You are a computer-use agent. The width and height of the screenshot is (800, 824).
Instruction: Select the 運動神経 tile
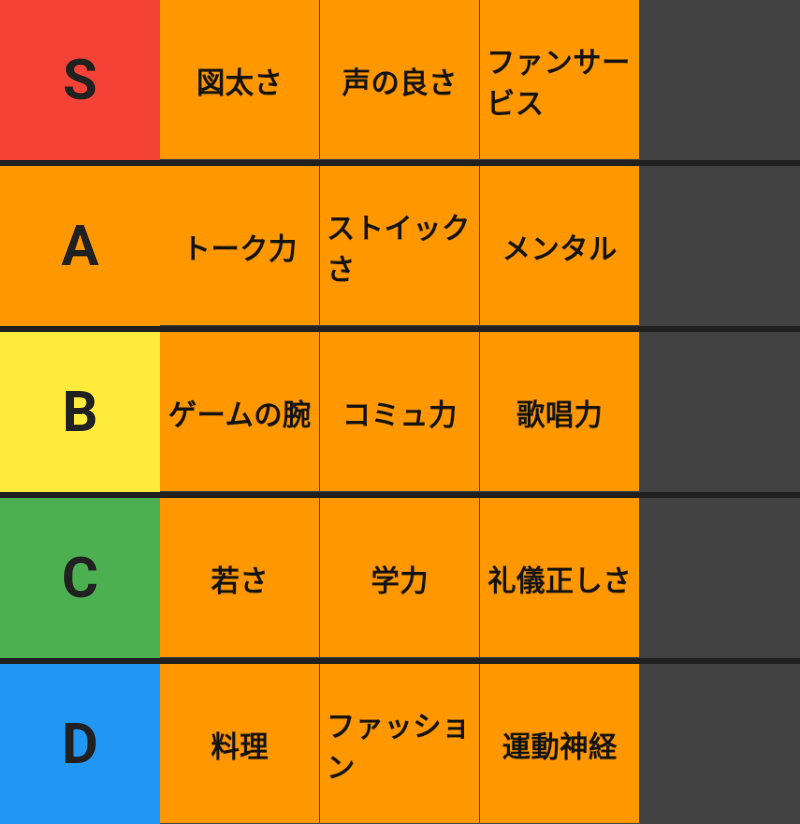(x=559, y=744)
